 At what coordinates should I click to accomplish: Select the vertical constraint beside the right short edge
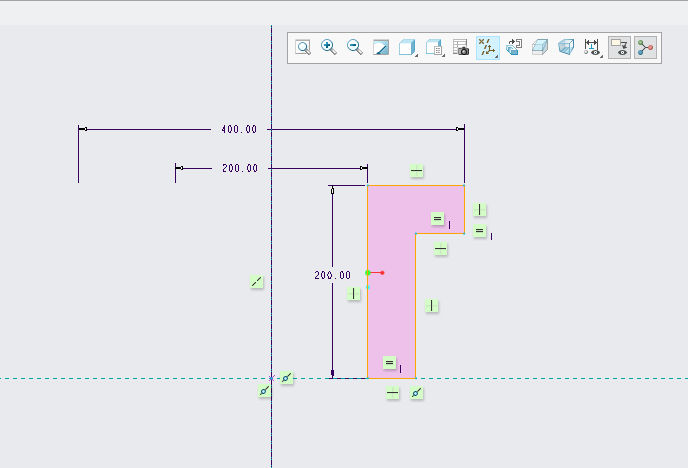480,210
